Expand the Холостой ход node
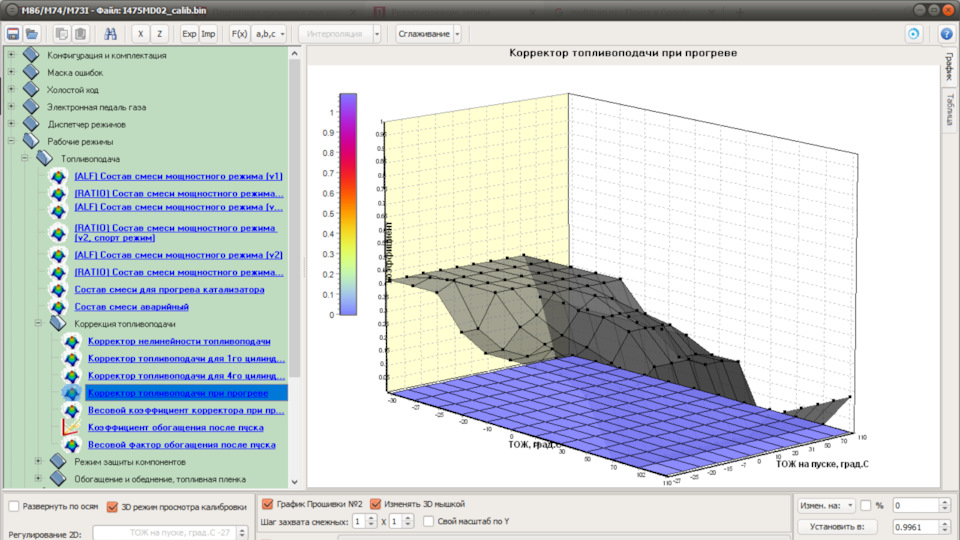The image size is (960, 540). [11, 89]
